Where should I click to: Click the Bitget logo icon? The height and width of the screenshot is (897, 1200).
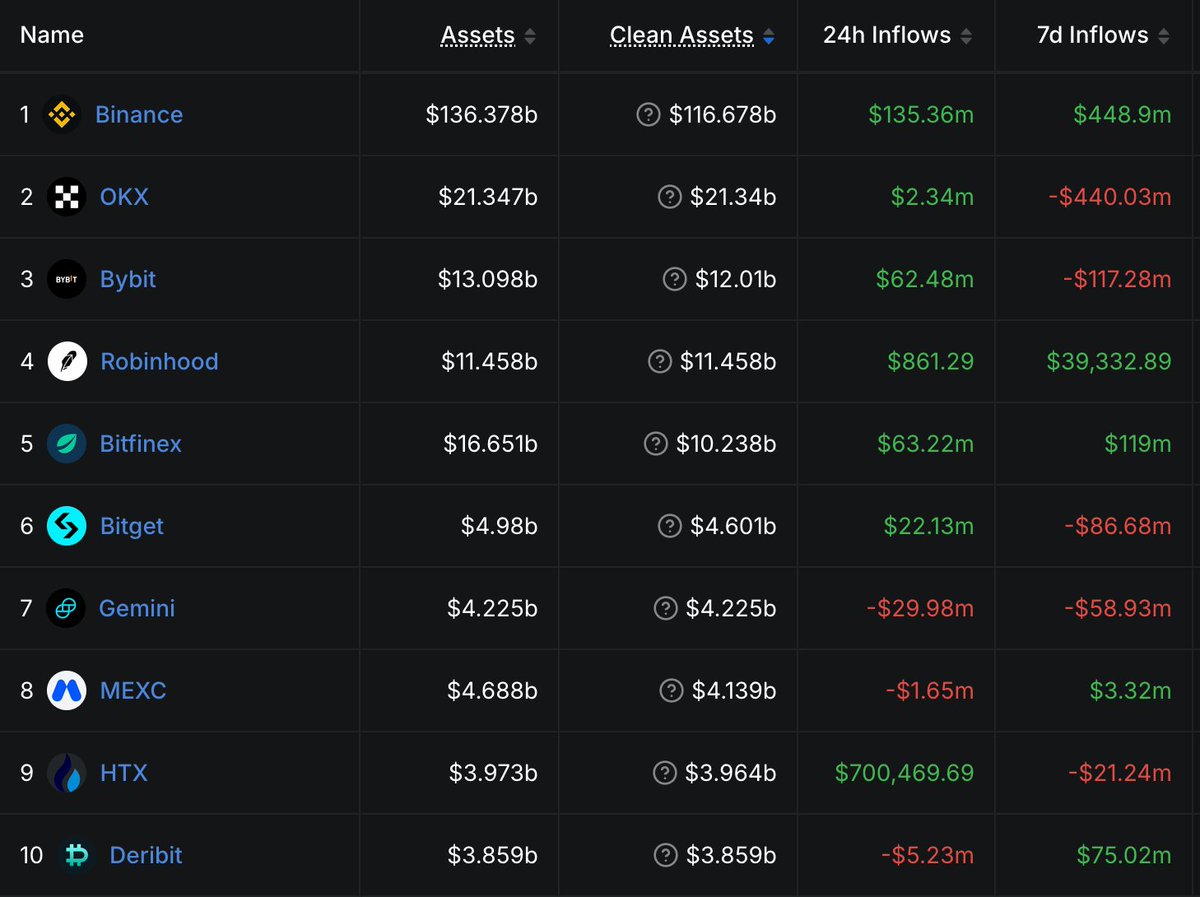(x=67, y=526)
